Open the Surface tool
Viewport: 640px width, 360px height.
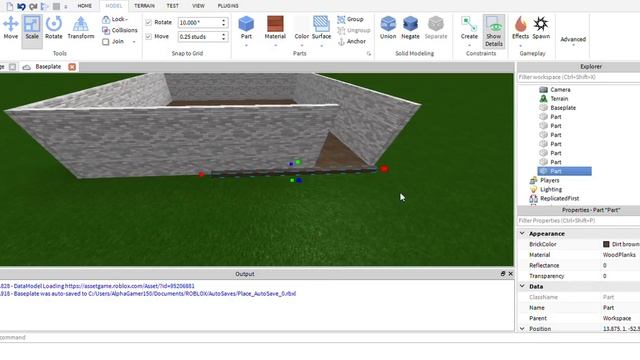[x=321, y=27]
